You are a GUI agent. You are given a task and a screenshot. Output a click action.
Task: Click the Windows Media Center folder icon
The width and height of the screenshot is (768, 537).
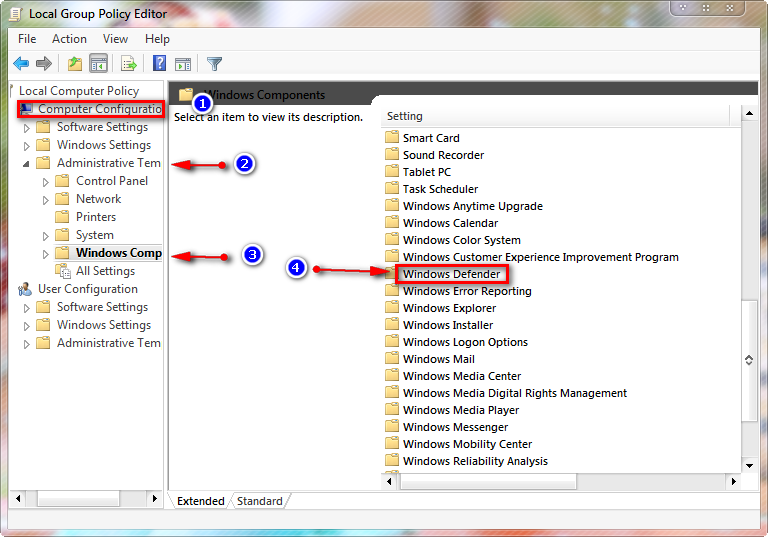point(392,375)
